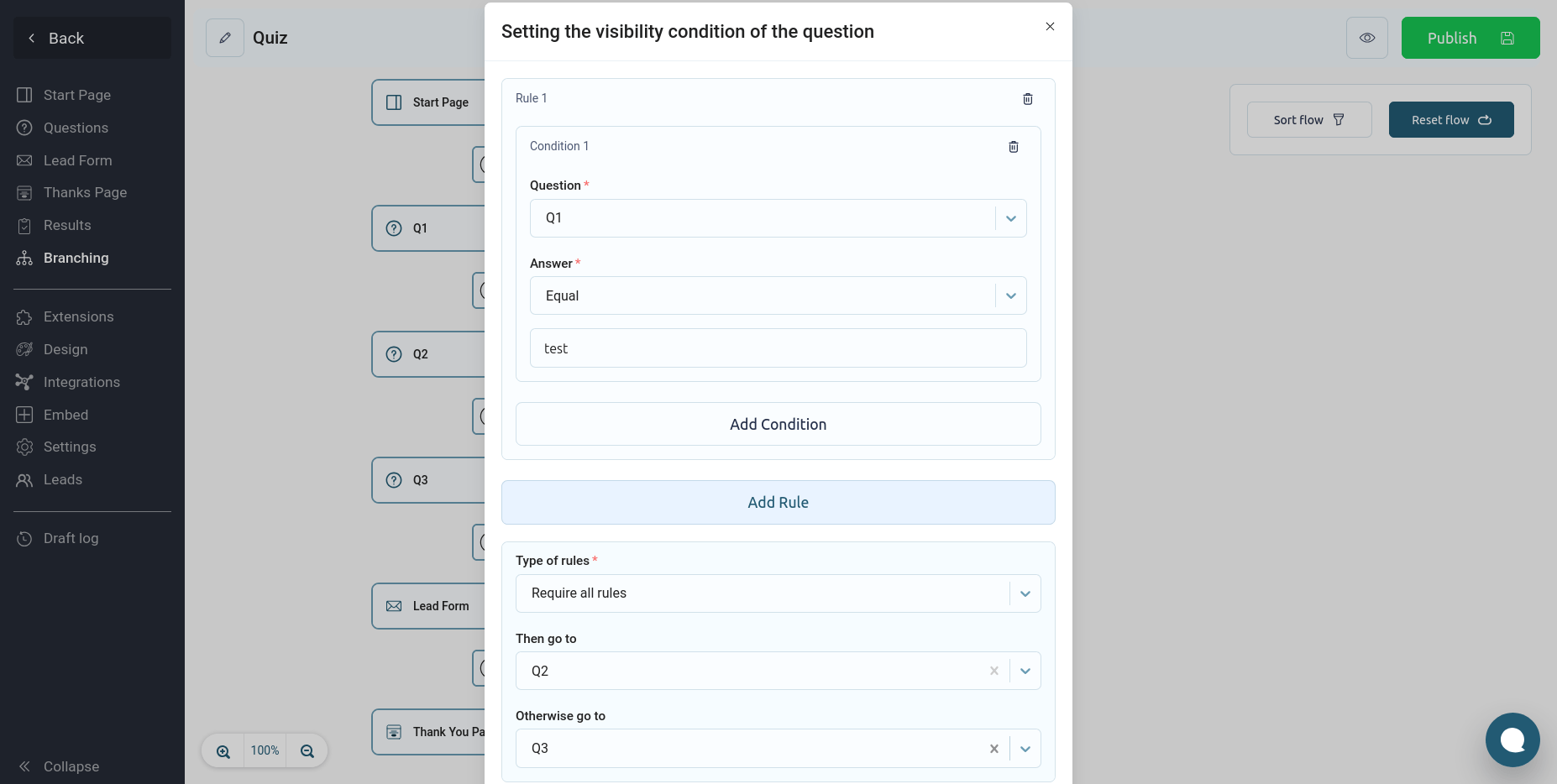This screenshot has height=784, width=1557.
Task: Click the Extensions puzzle icon
Action: [x=24, y=317]
